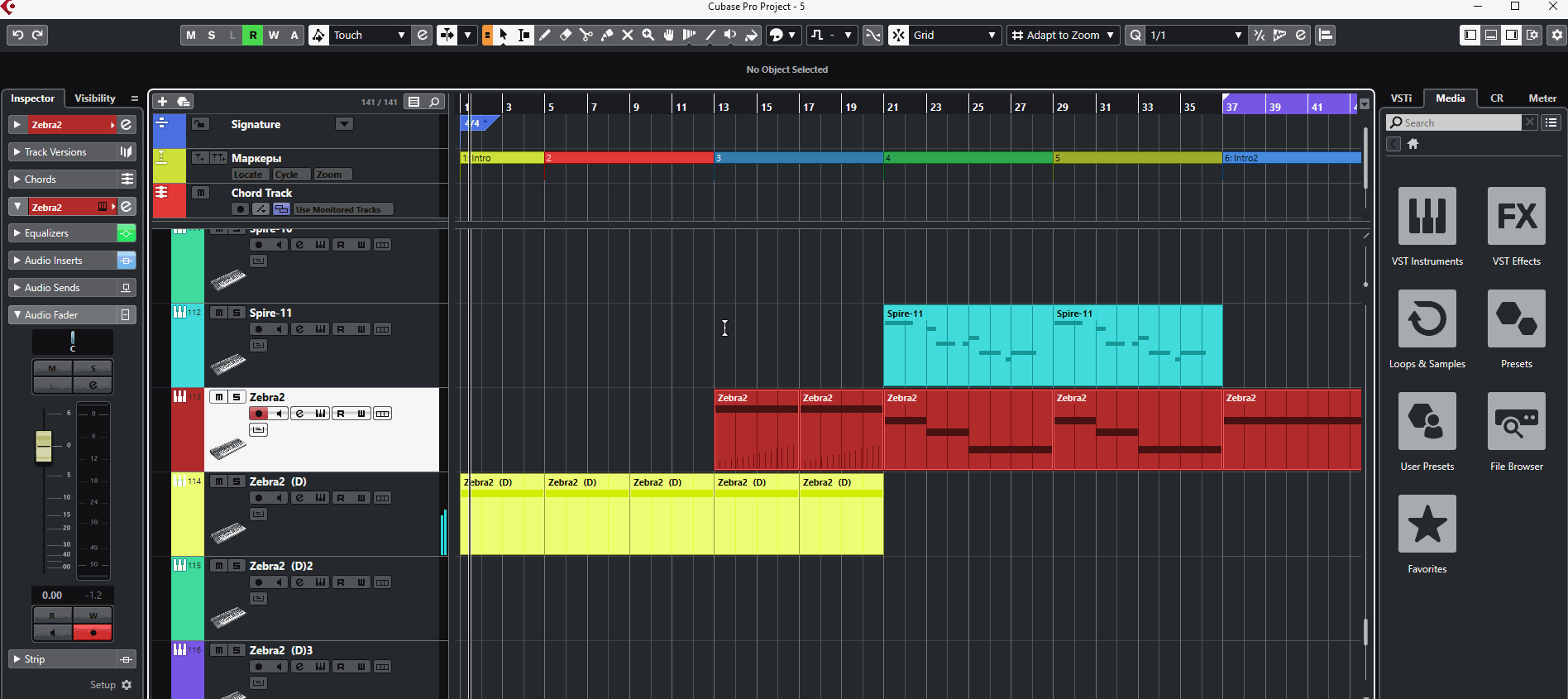Click the Undo arrow
Viewport: 1568px width, 699px height.
(x=17, y=35)
